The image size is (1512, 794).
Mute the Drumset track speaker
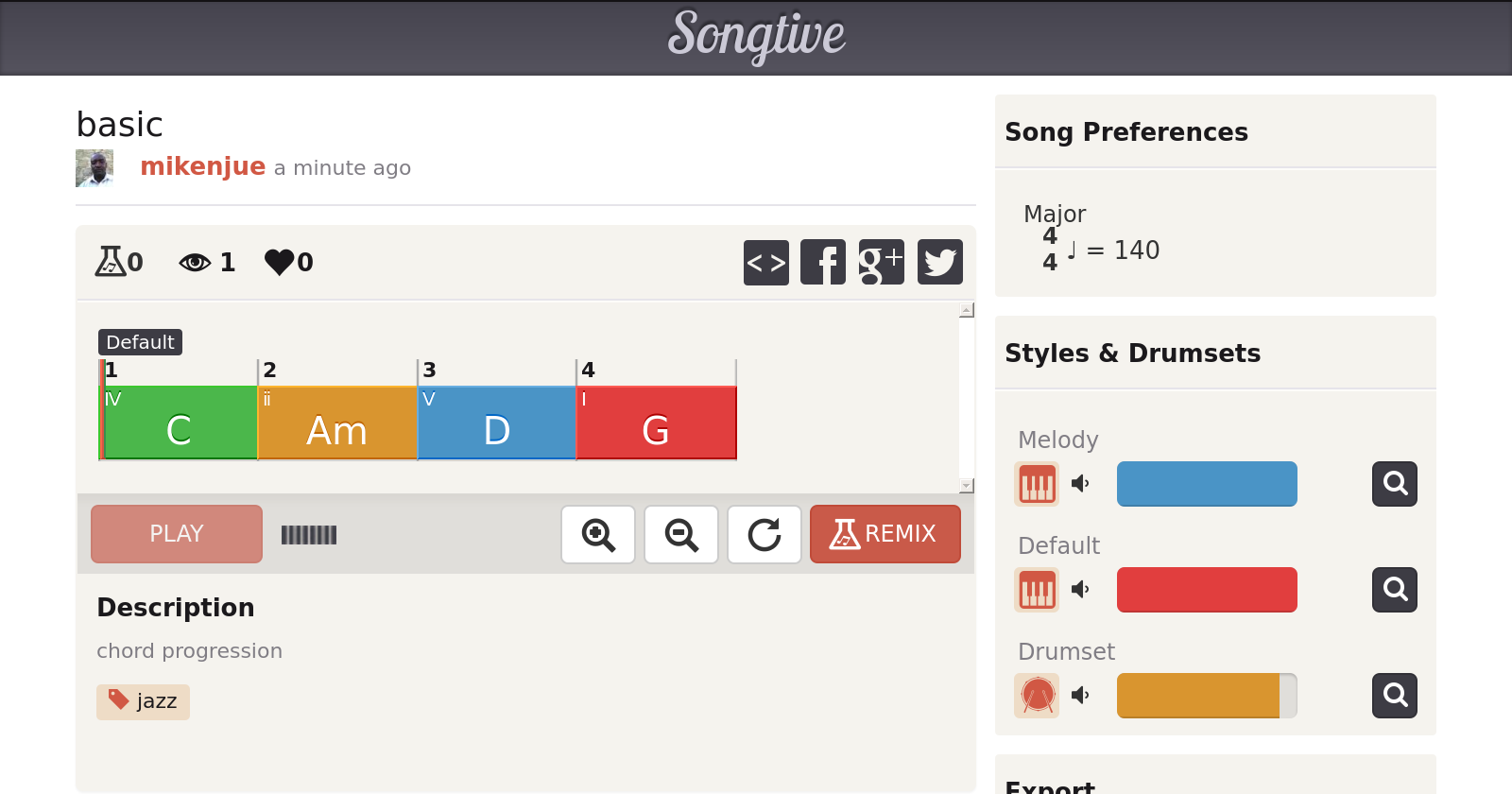1080,696
